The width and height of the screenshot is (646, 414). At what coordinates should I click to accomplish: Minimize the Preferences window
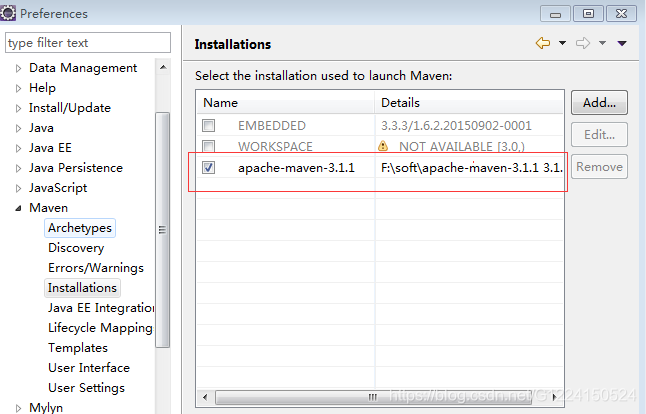click(x=555, y=14)
